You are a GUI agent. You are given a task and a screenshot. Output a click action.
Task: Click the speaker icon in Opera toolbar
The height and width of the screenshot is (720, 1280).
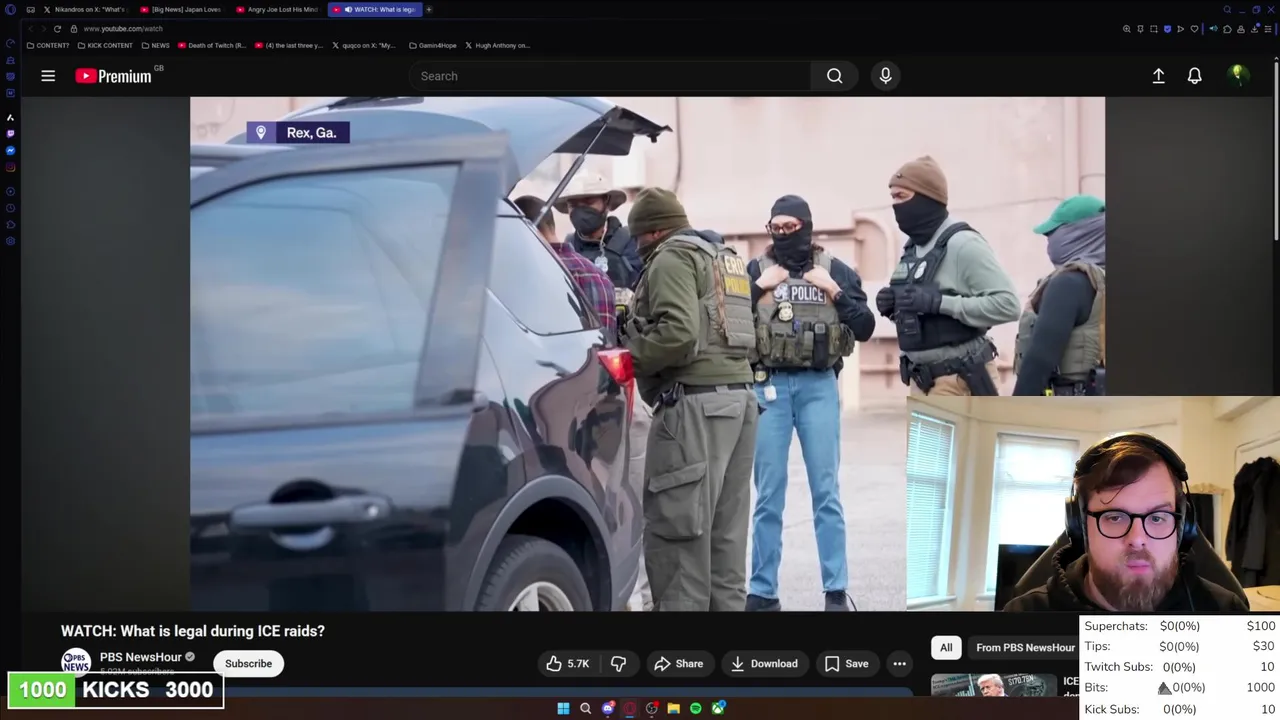(1213, 29)
